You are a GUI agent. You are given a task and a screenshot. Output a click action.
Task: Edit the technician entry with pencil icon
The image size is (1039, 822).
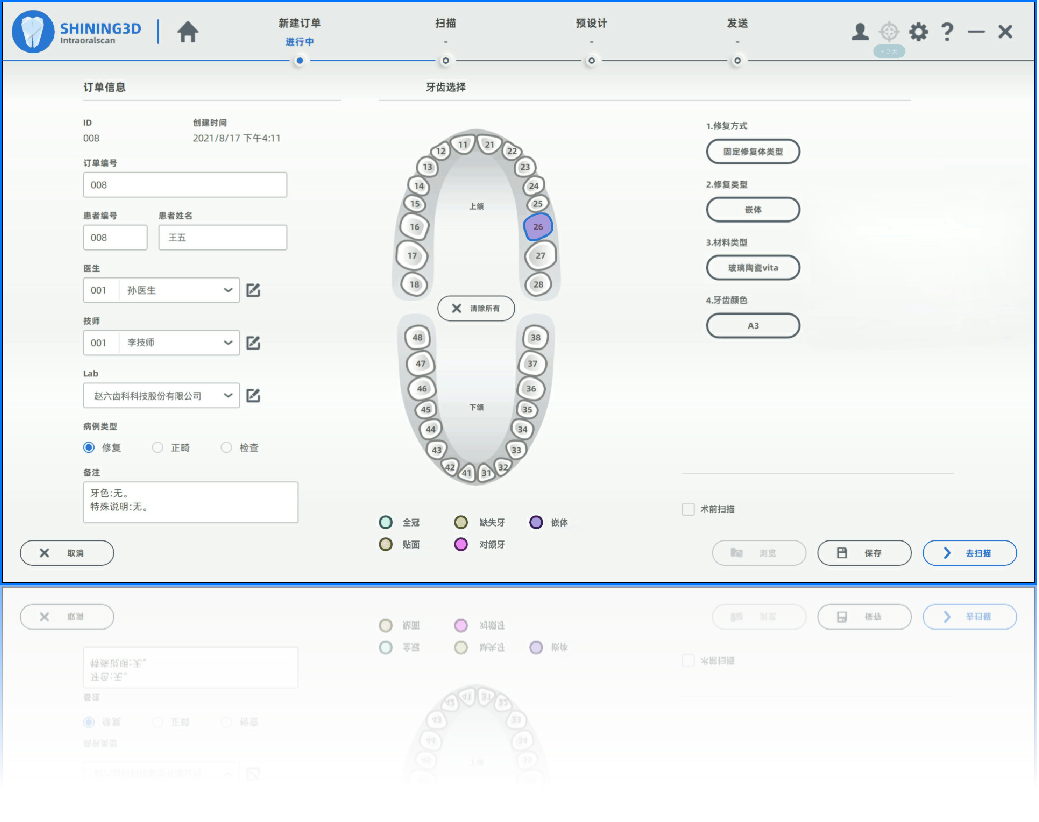click(x=254, y=343)
